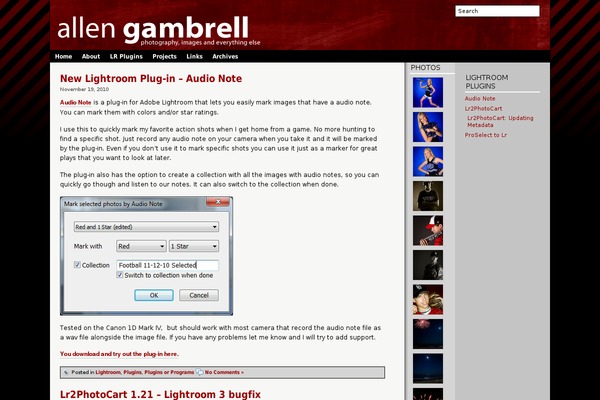Open sidebar link 'Lr2PhotoCart: Updating Metadata'
Screen dimensions: 600x400
pyautogui.click(x=500, y=121)
